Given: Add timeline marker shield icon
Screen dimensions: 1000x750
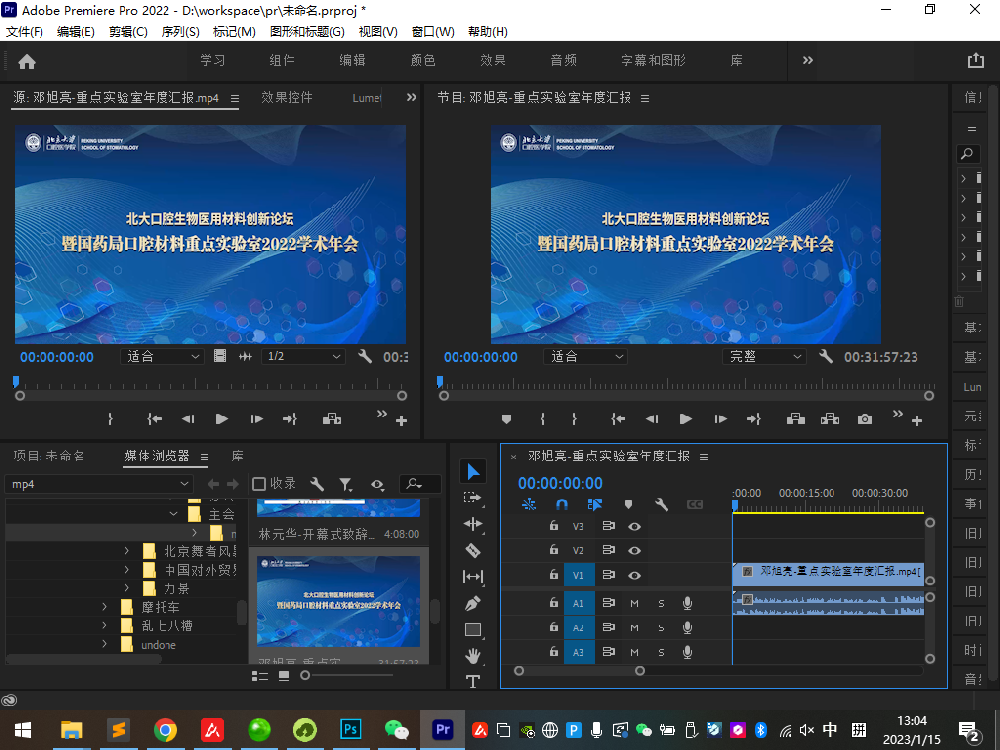Looking at the screenshot, I should coord(628,504).
